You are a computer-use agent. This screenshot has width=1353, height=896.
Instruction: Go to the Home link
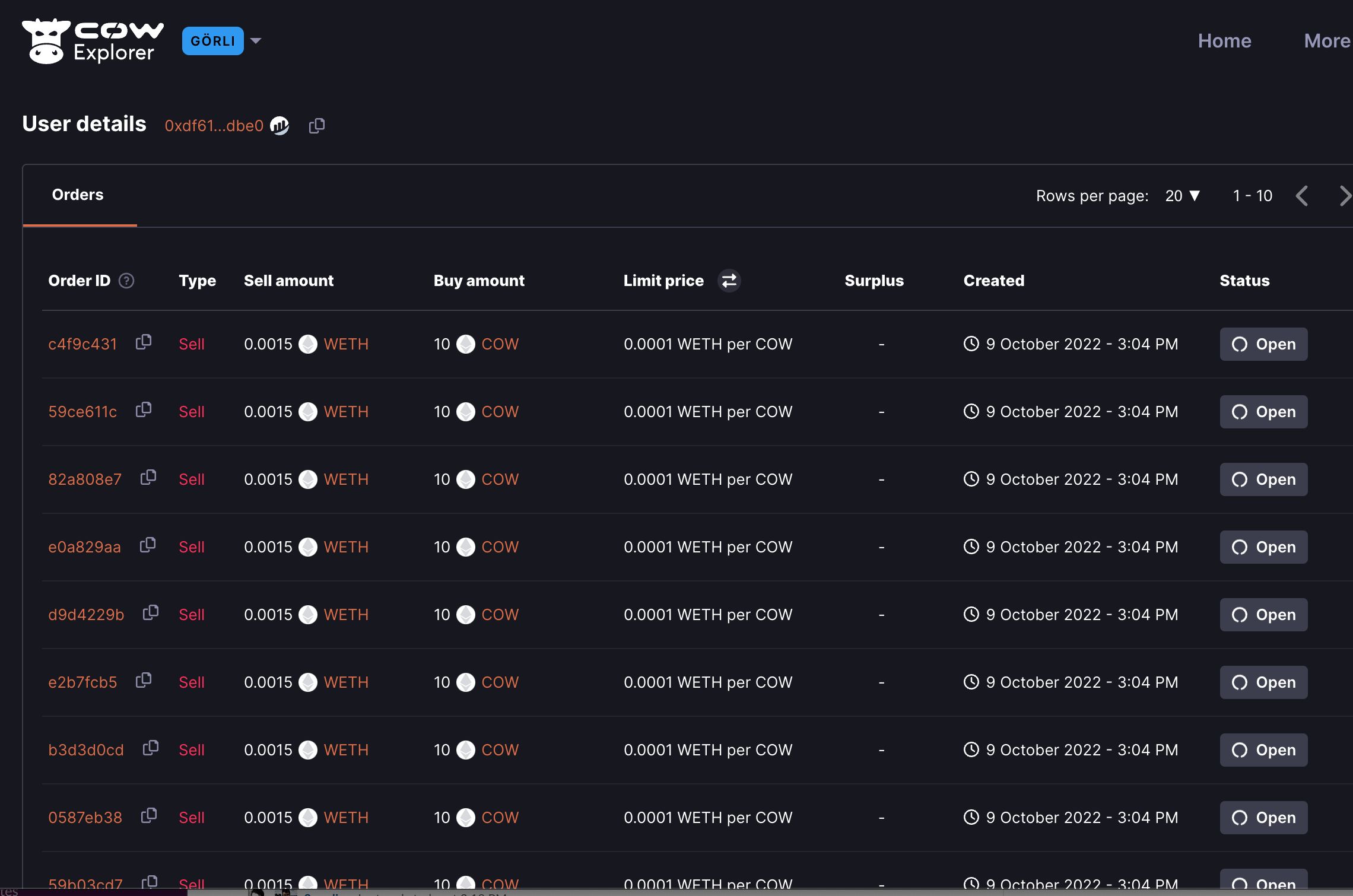click(x=1224, y=41)
